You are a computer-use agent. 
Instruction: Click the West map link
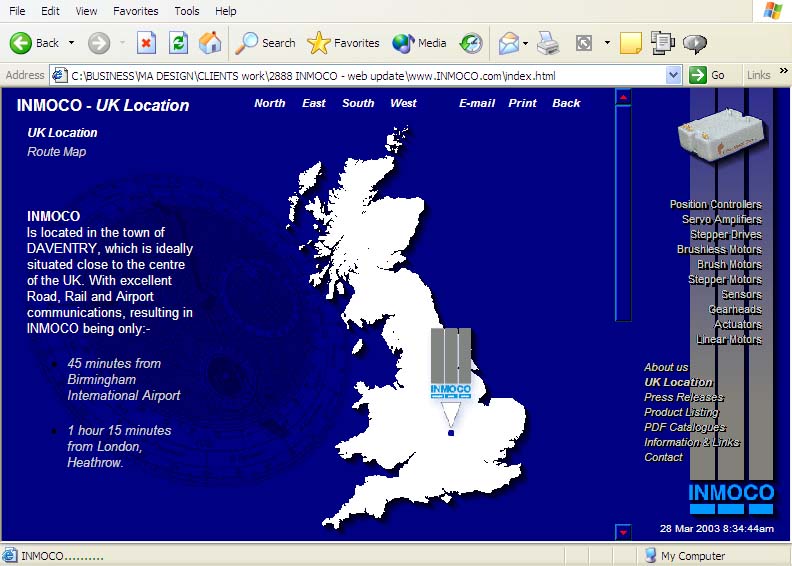tap(403, 103)
